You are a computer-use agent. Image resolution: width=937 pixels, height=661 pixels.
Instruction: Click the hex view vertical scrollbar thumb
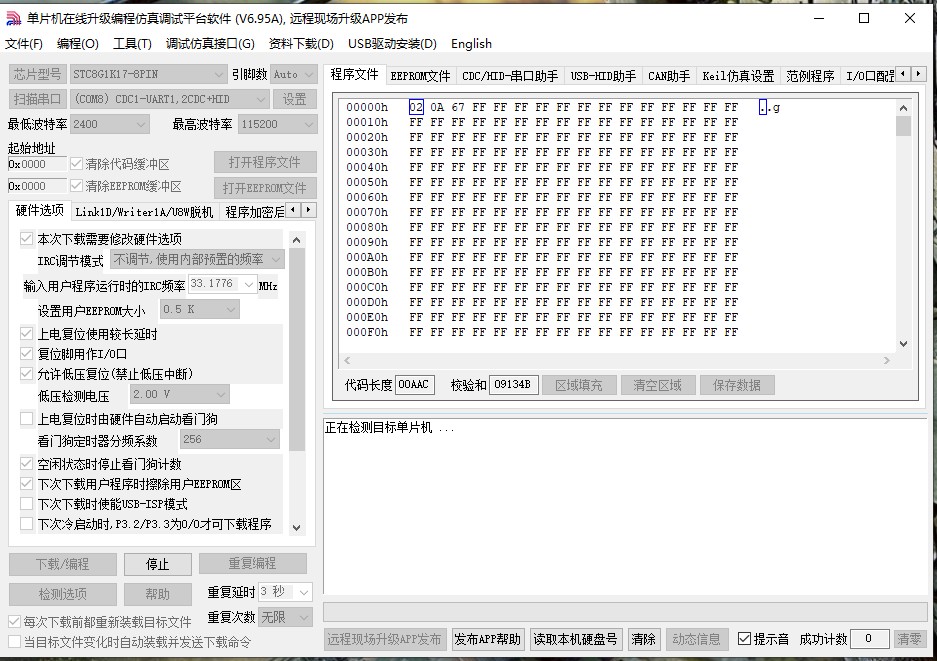point(904,126)
